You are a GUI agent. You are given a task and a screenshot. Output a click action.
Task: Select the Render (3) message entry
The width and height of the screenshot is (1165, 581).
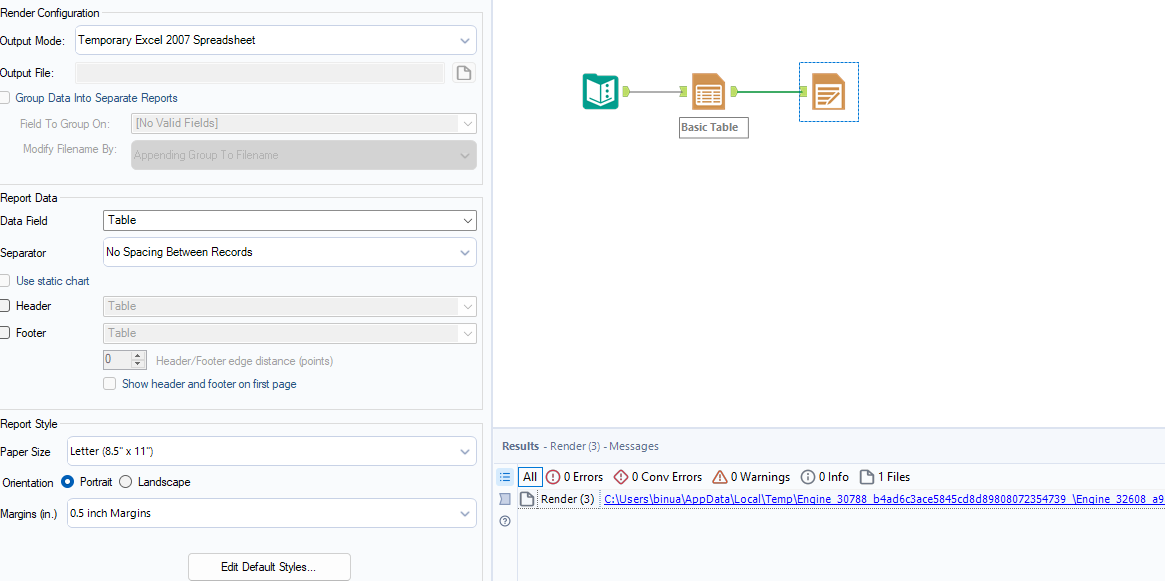(567, 499)
